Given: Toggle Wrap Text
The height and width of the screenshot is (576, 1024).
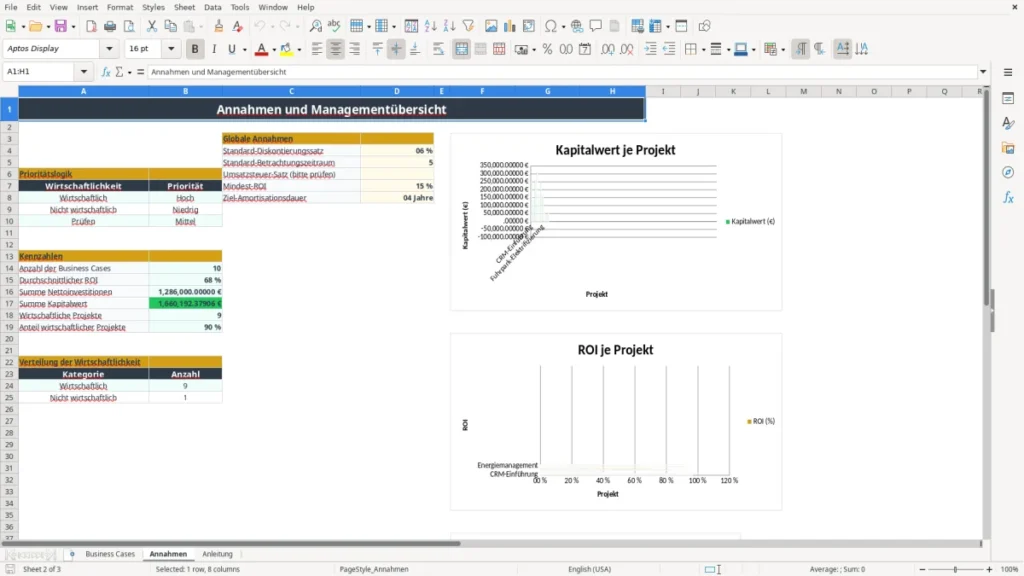Looking at the screenshot, I should pos(438,49).
